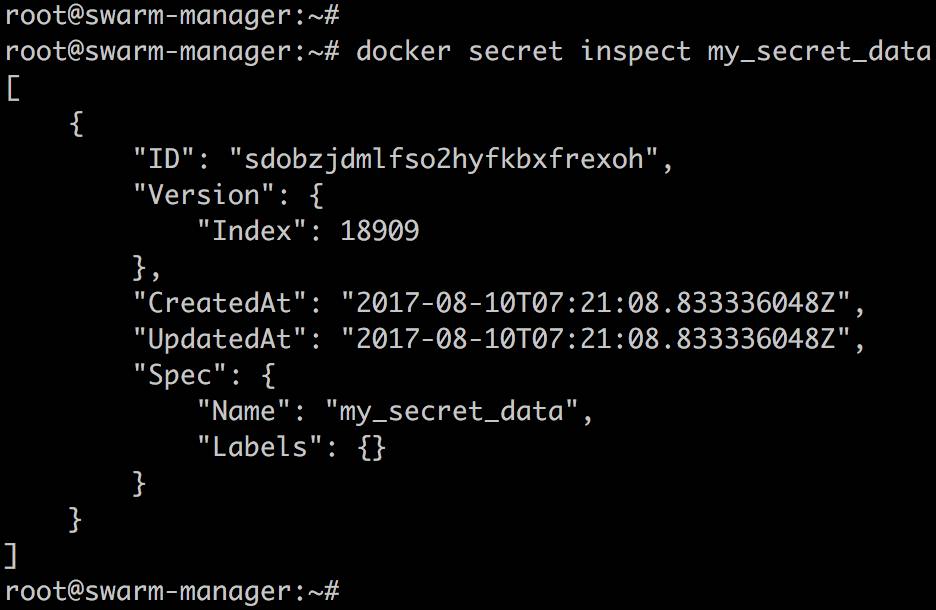Click the "Labels" key label

pyautogui.click(x=260, y=447)
